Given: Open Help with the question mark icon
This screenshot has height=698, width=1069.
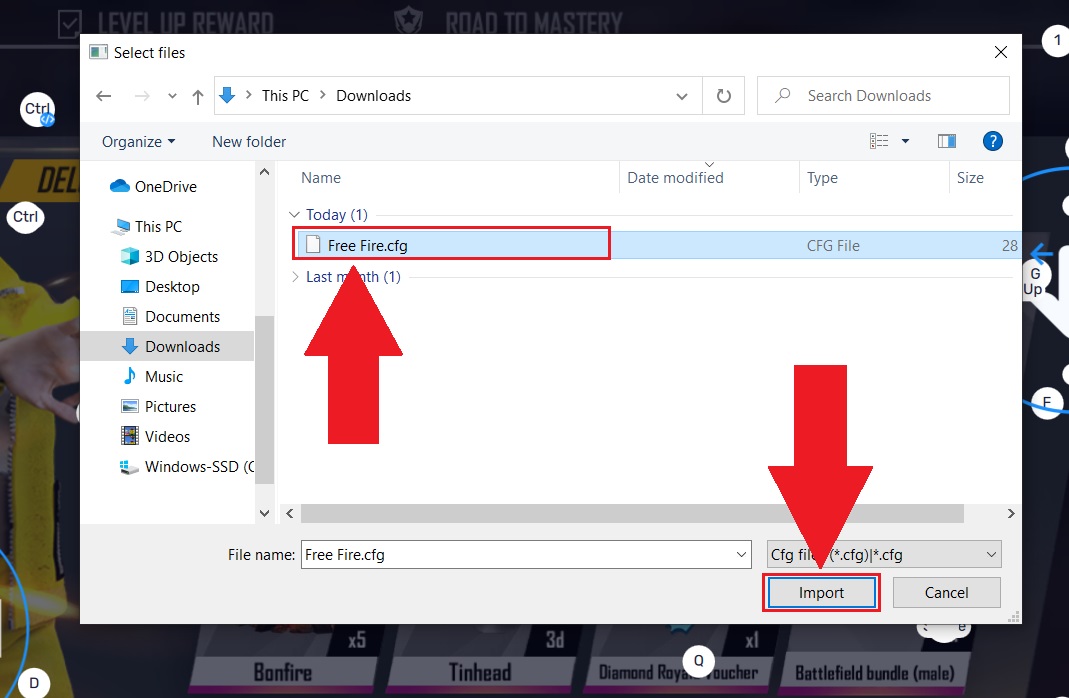Looking at the screenshot, I should click(x=992, y=141).
